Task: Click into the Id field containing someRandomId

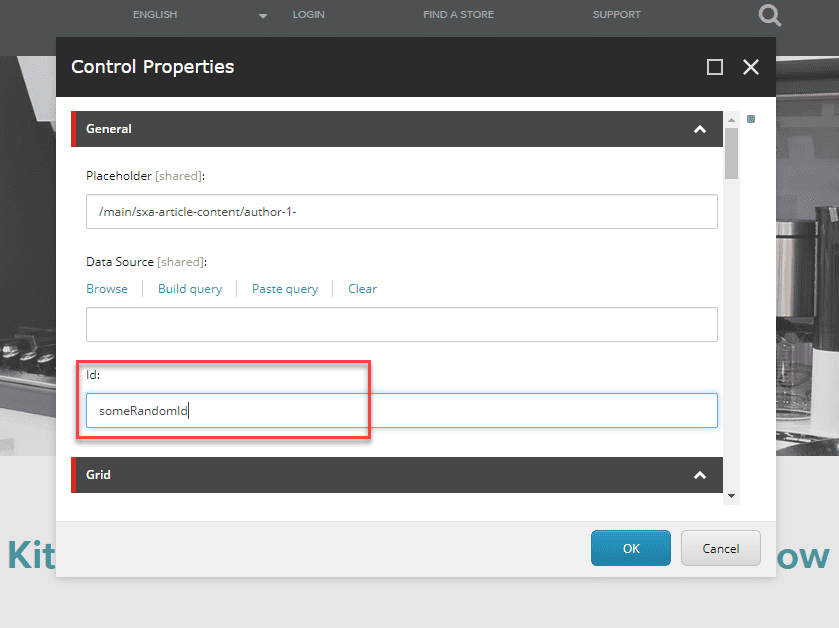Action: pyautogui.click(x=401, y=411)
